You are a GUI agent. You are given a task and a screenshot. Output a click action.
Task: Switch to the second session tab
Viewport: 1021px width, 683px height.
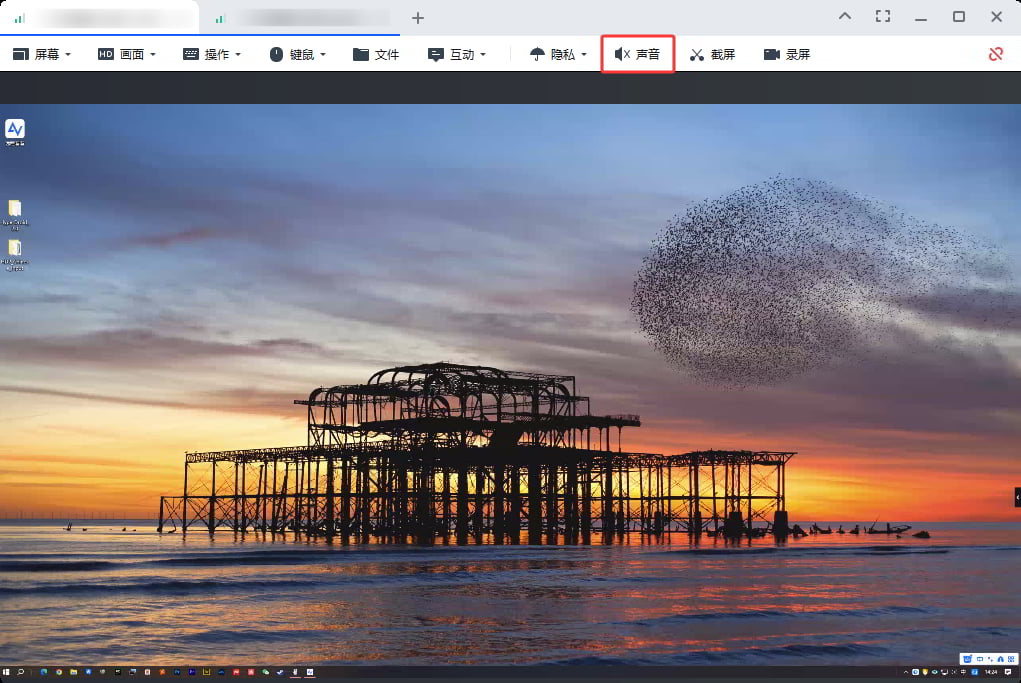click(300, 17)
